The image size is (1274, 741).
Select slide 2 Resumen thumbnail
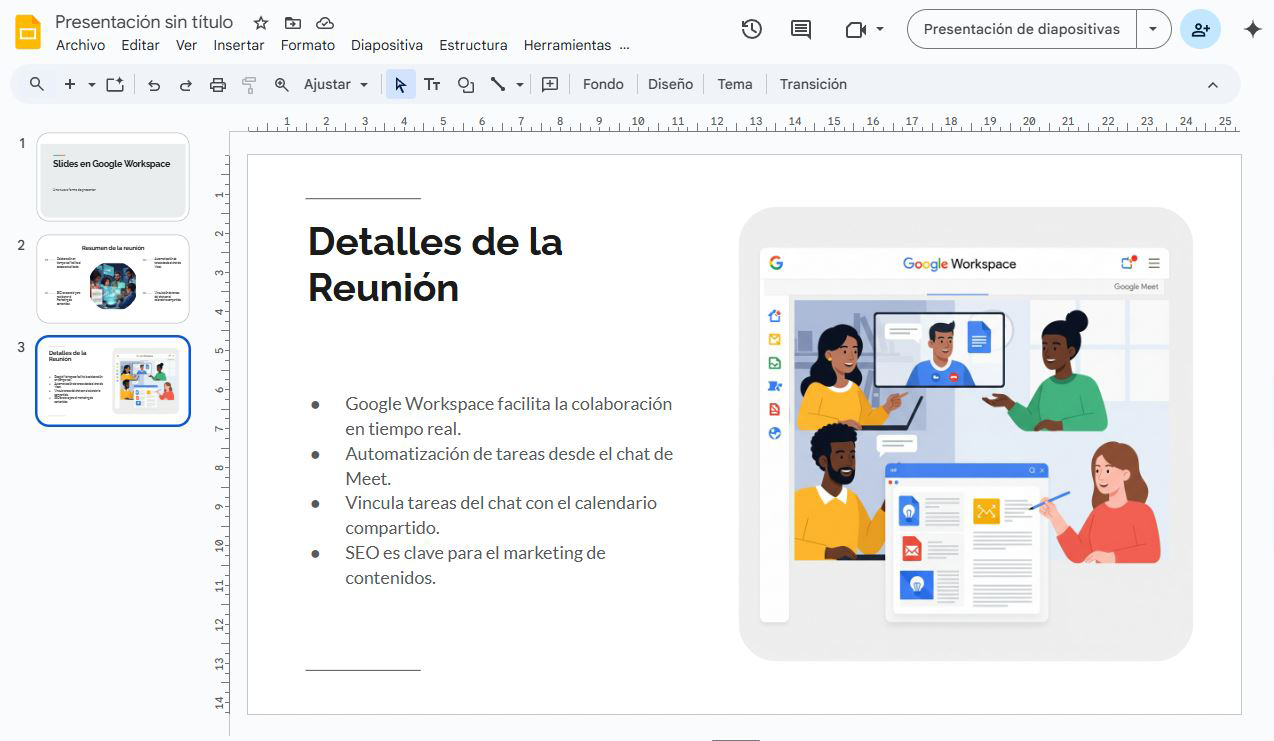tap(113, 279)
